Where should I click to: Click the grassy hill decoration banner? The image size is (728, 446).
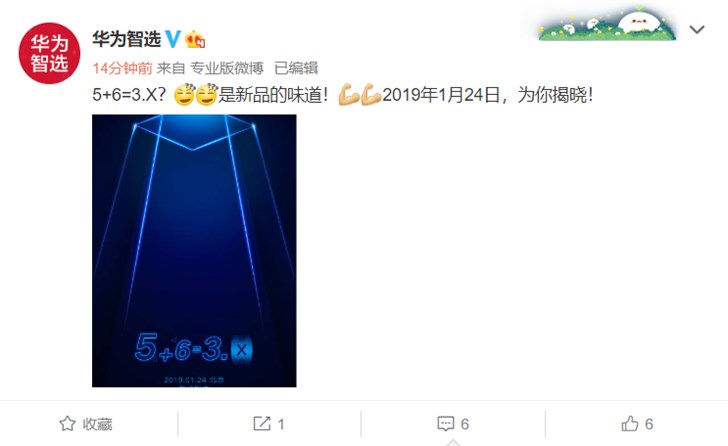(607, 24)
